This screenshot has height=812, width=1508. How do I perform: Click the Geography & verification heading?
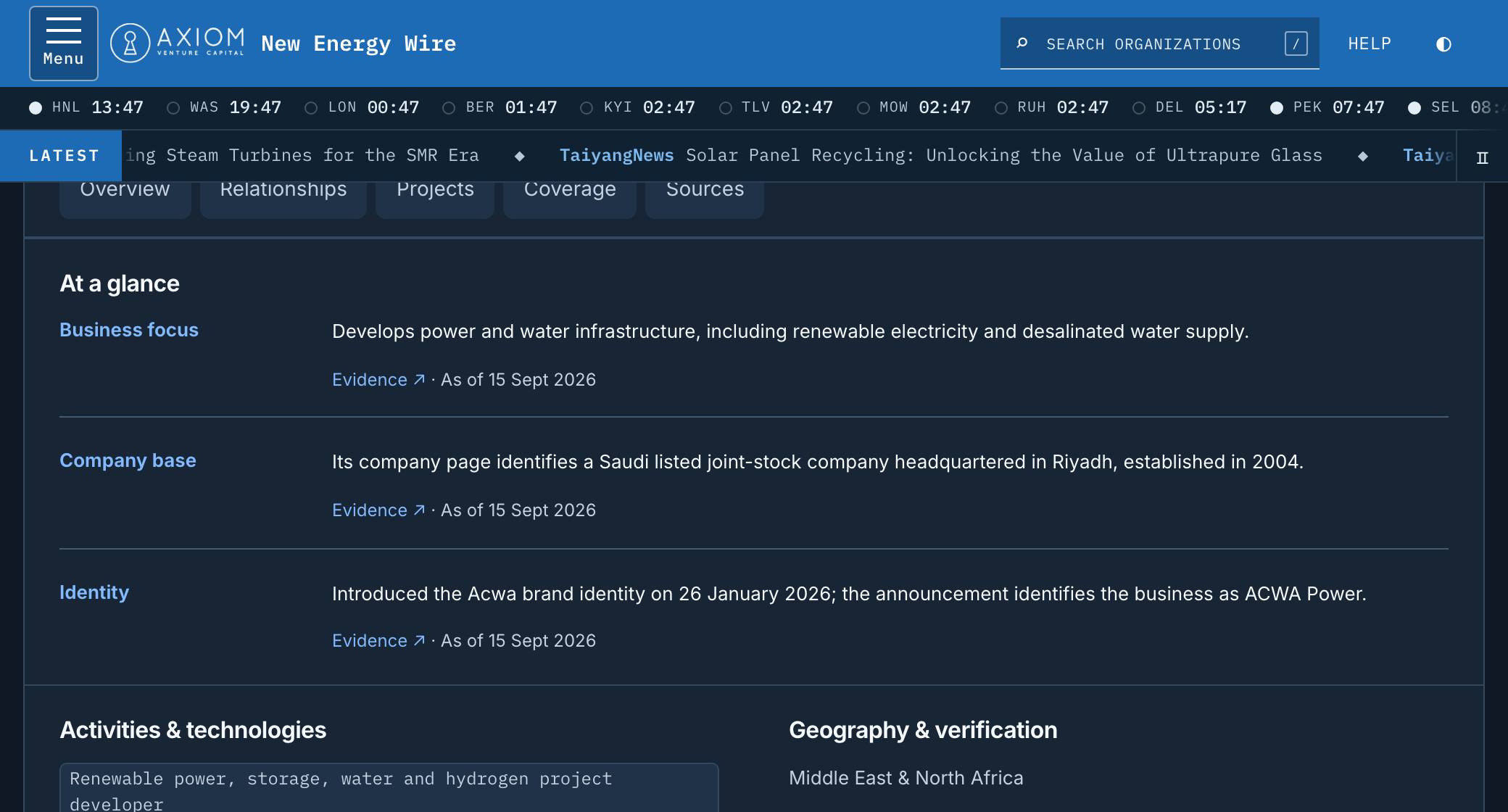coord(923,730)
